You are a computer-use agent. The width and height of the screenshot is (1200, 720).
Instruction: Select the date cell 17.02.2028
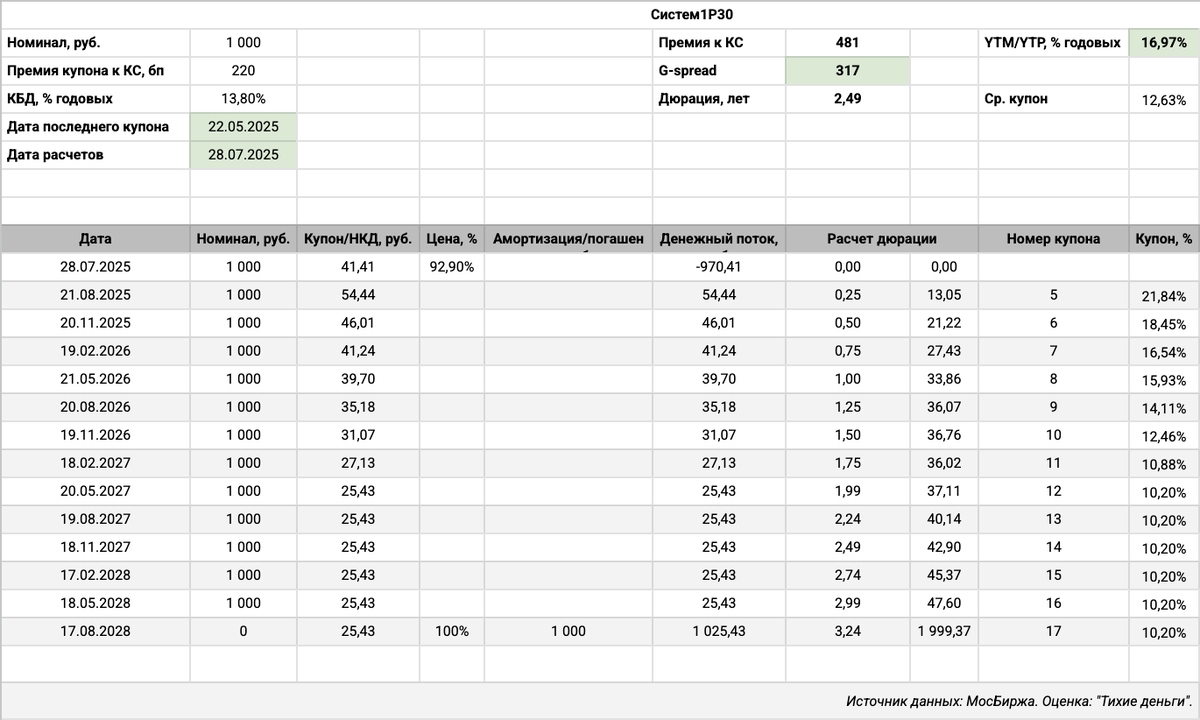[x=95, y=575]
